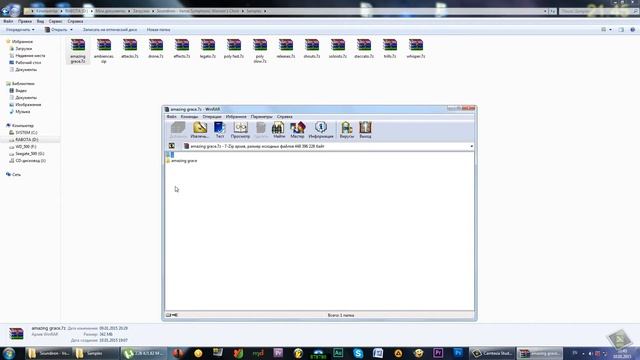Click the Virus scan (Вирусы) icon
Screen dimensions: 640x360
[347, 130]
